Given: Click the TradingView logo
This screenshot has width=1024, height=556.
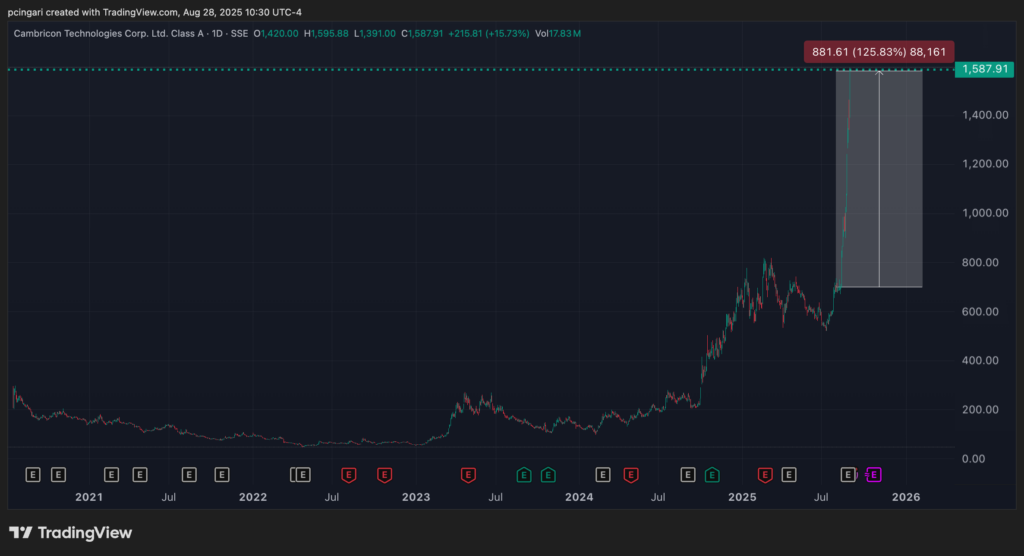Looking at the screenshot, I should [x=71, y=533].
